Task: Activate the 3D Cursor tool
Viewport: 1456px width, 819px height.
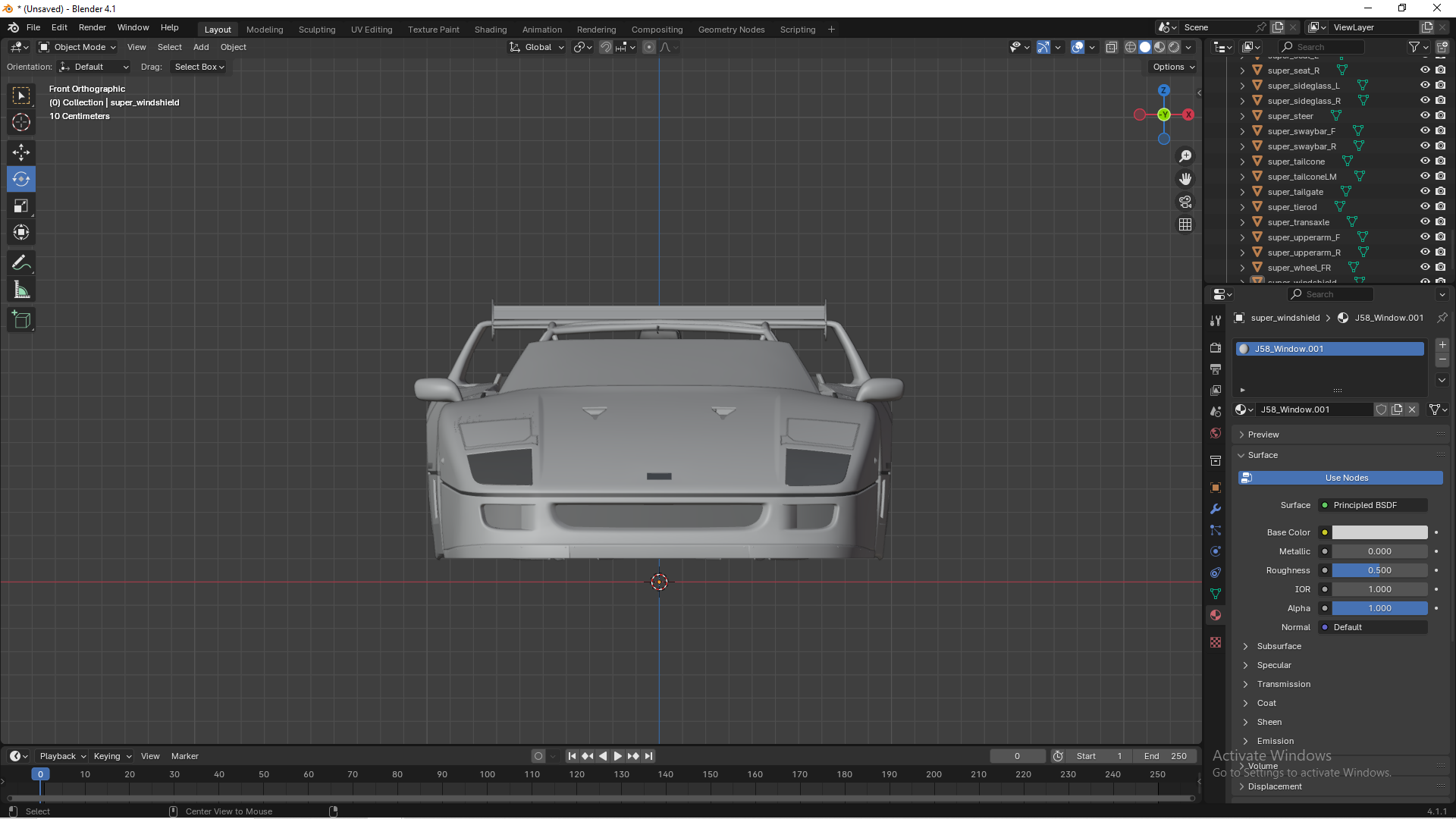Action: 21,122
